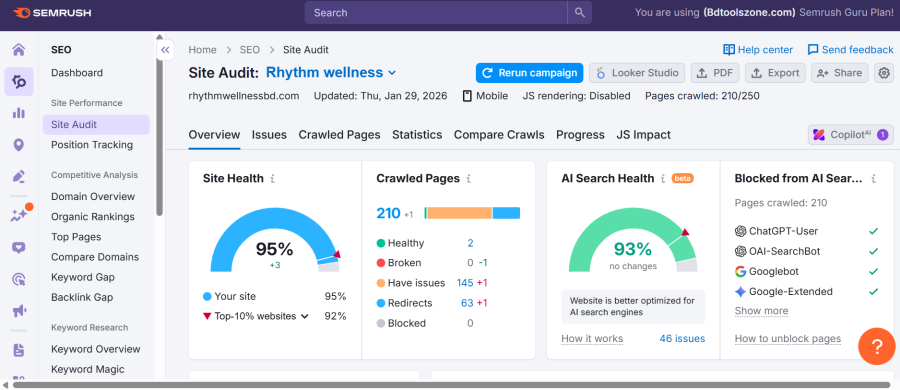Image resolution: width=900 pixels, height=390 pixels.
Task: Go to SEO in the breadcrumb
Action: (250, 50)
